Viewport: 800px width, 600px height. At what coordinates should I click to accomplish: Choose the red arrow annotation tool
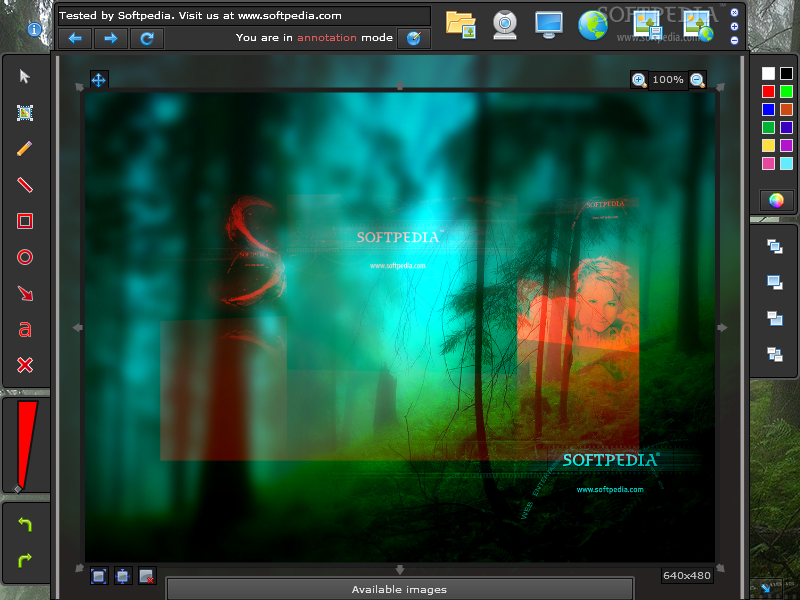click(x=24, y=293)
